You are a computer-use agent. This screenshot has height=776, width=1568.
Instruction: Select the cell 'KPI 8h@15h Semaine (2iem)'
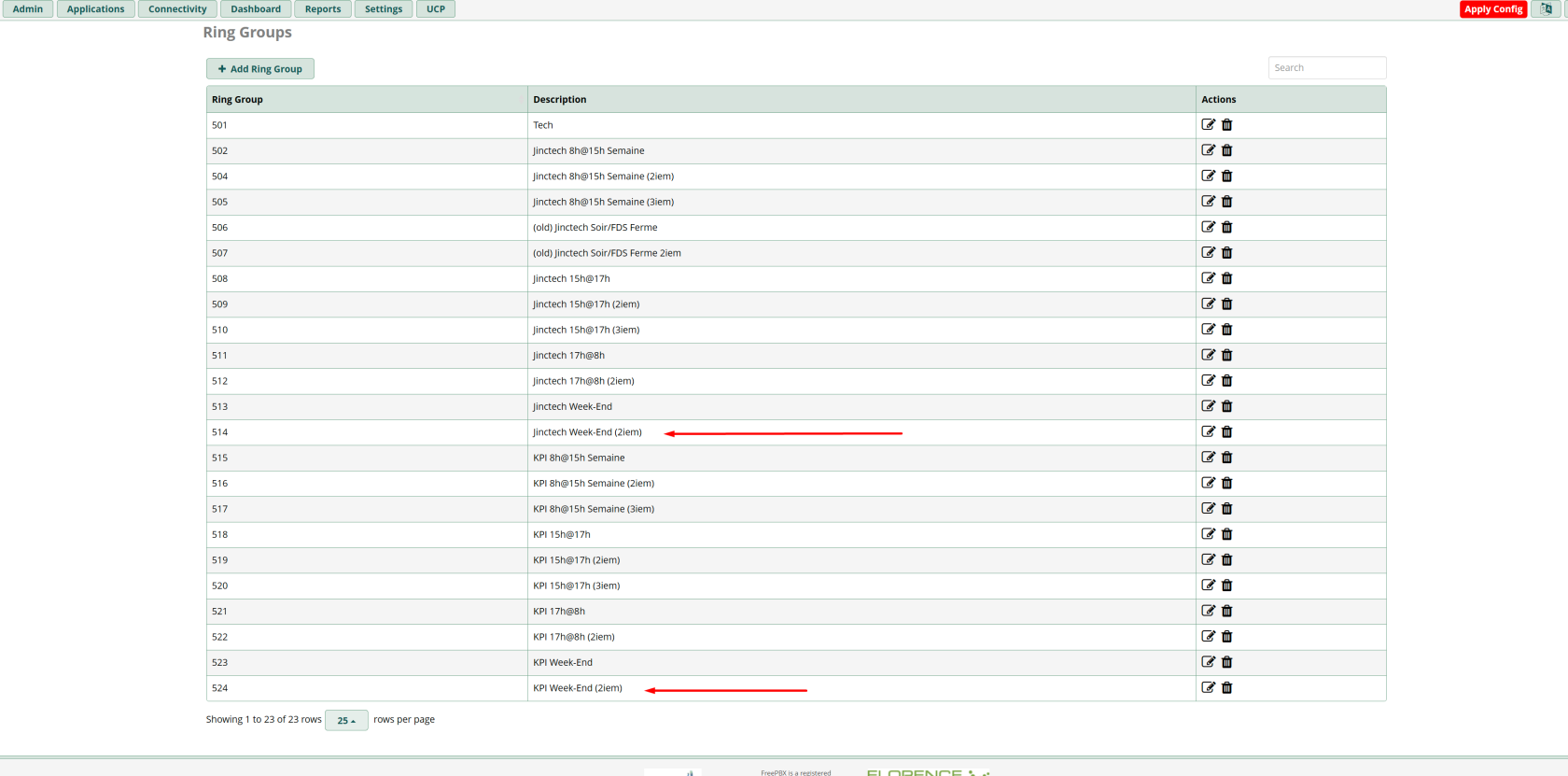pos(861,483)
